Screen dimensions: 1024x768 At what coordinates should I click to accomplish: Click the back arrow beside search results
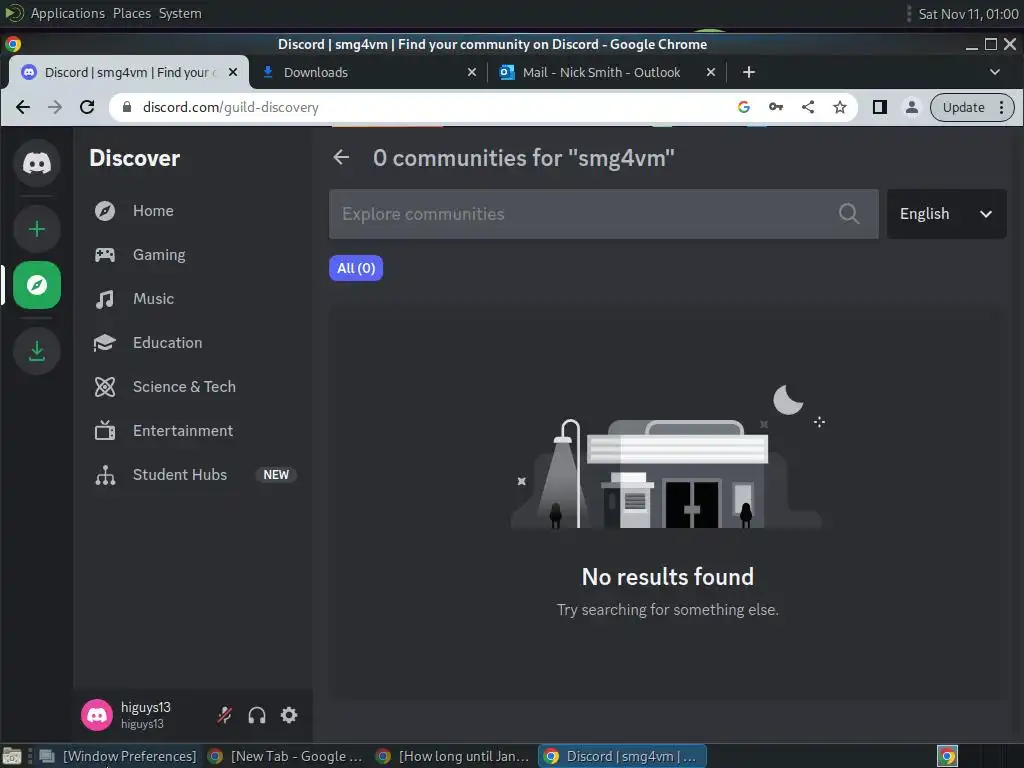pyautogui.click(x=341, y=157)
